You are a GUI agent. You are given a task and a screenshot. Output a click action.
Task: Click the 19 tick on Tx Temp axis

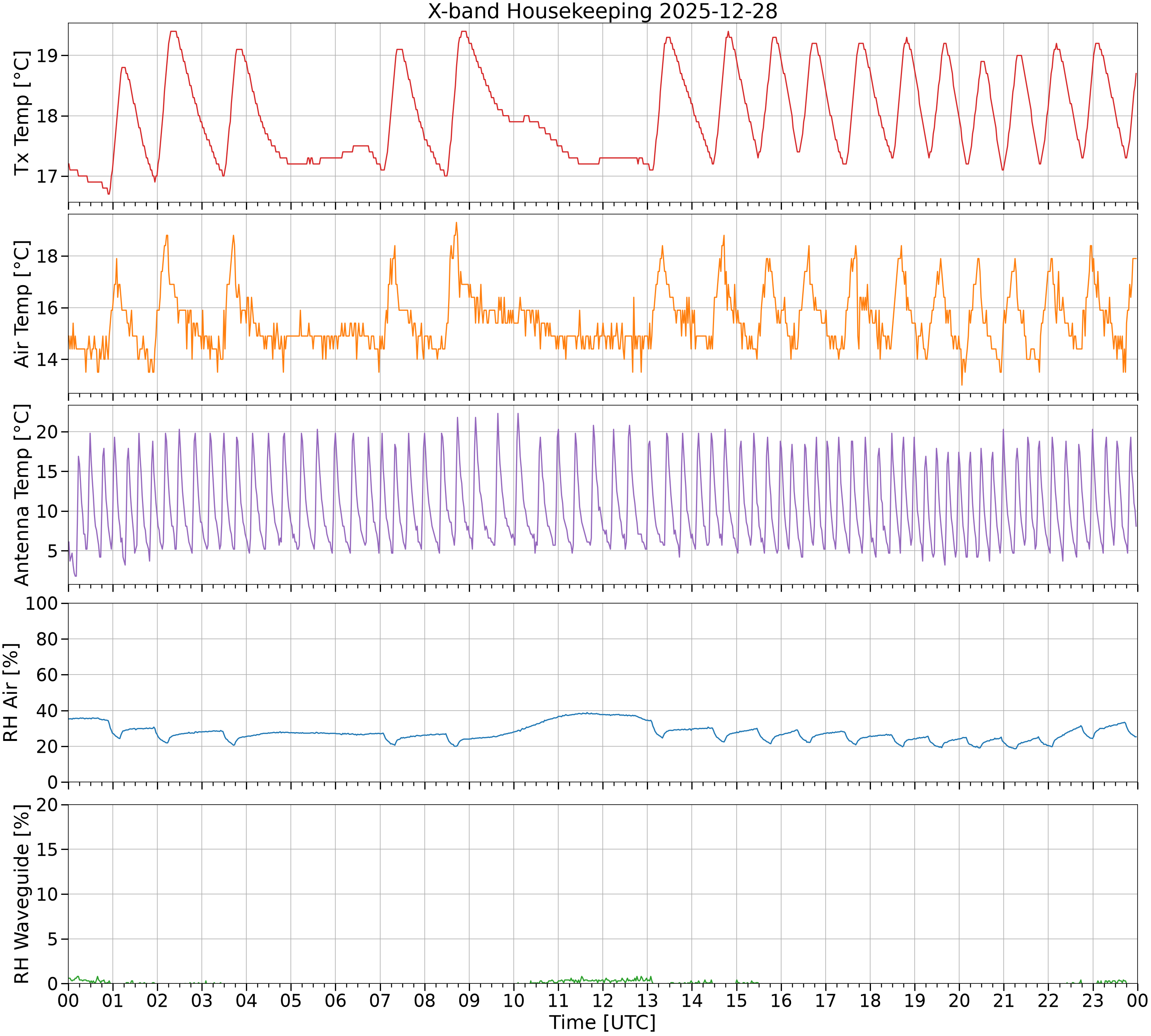(x=47, y=55)
